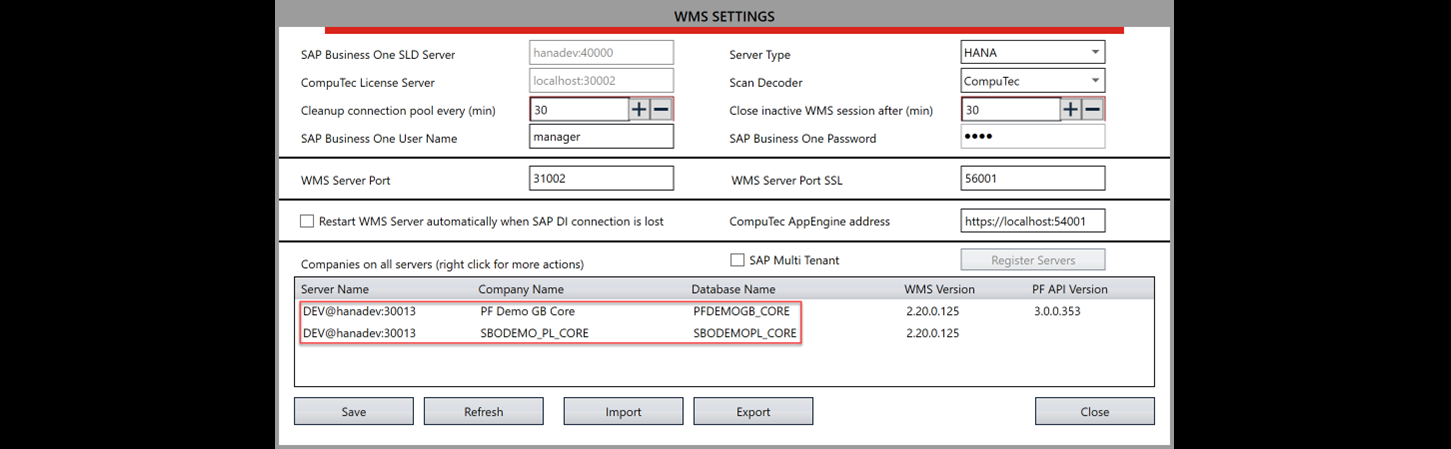Screen dimensions: 1451x449
Task: Click the WMS Server Port field
Action: (601, 179)
